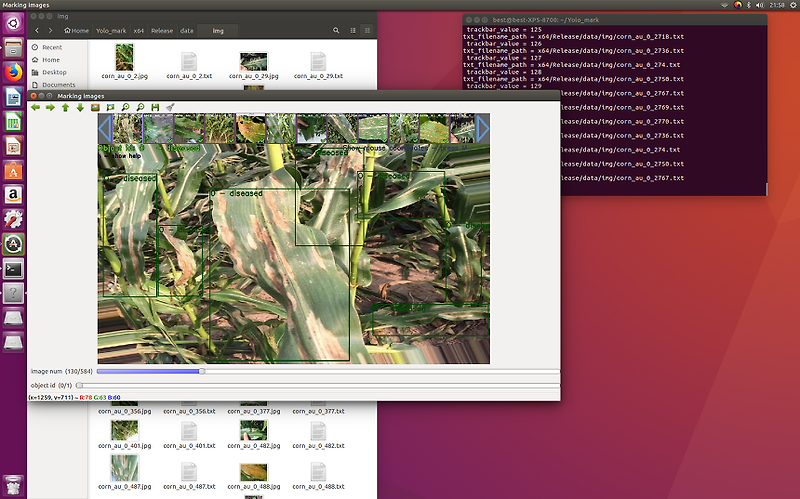
Task: Go to Home in the Files path bar
Action: [x=77, y=31]
